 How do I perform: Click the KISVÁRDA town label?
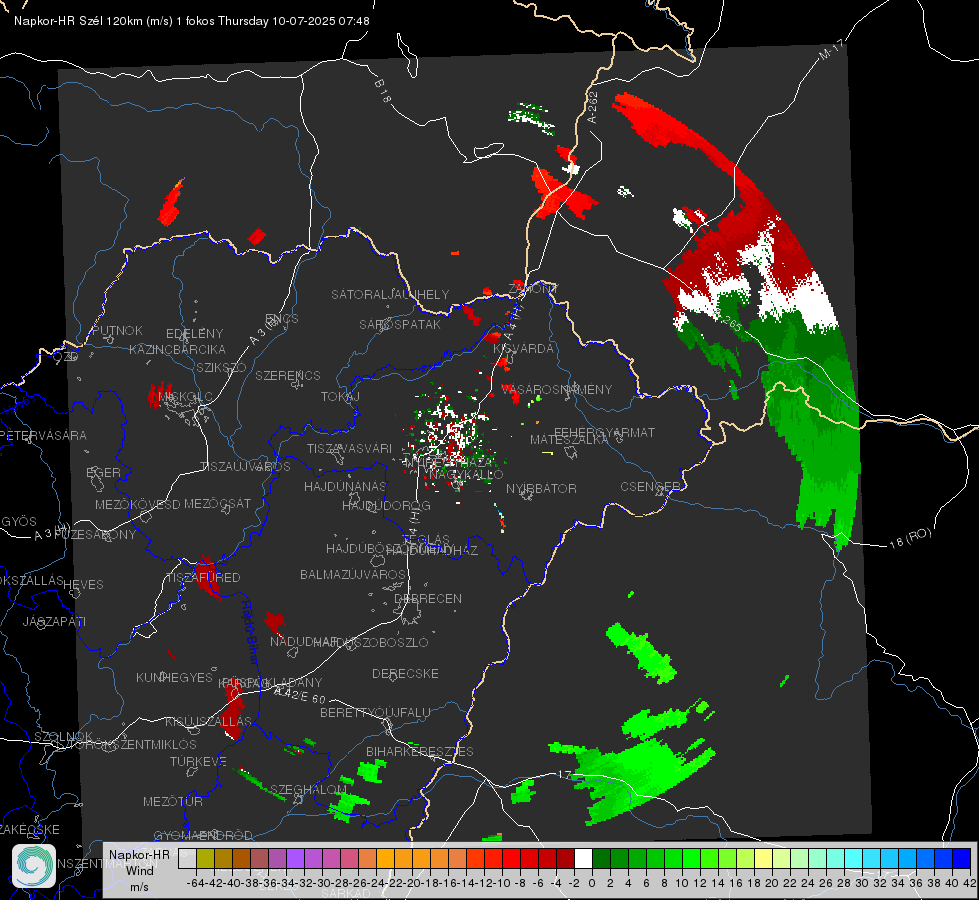[523, 349]
